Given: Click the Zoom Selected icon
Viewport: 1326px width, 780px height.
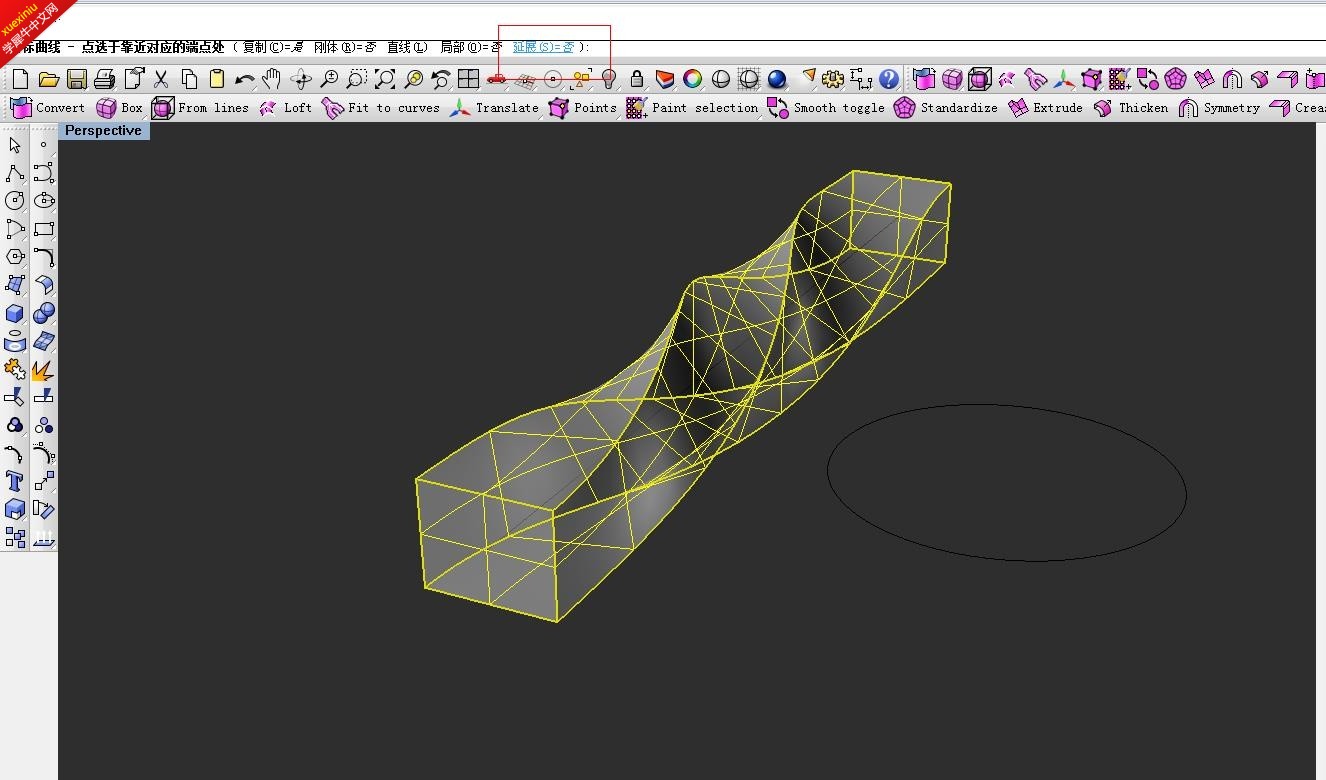Looking at the screenshot, I should pyautogui.click(x=413, y=79).
